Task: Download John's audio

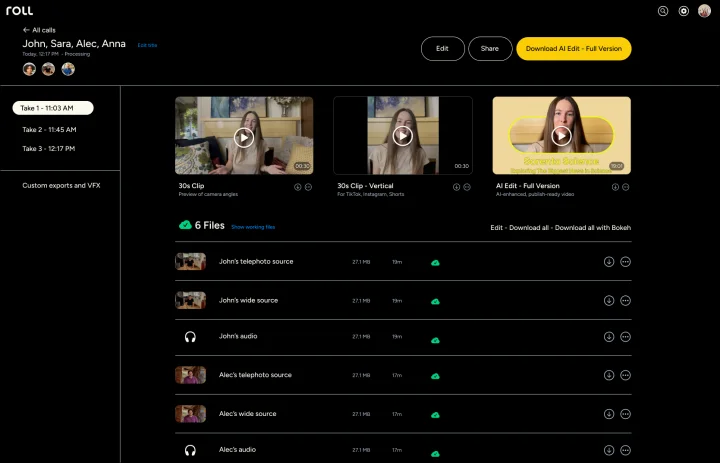Action: (609, 337)
